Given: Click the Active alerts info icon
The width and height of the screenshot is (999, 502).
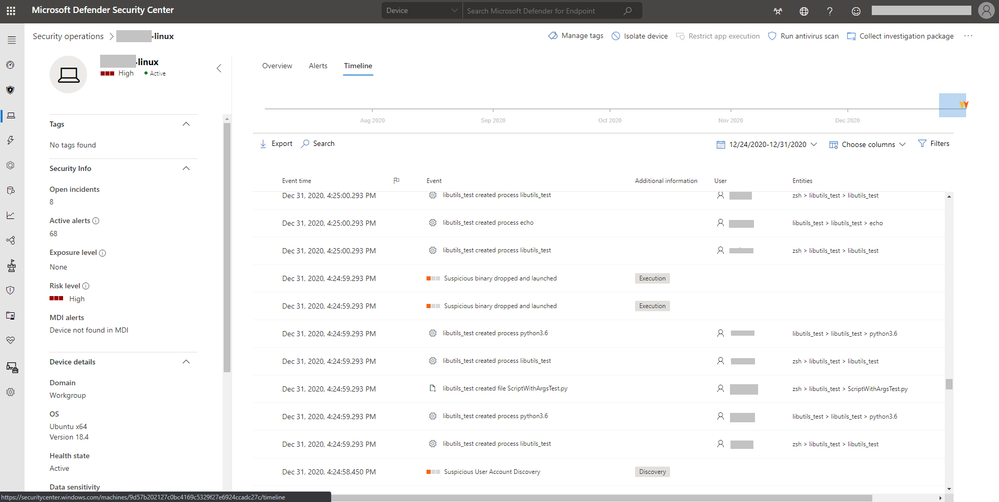Looking at the screenshot, I should click(x=96, y=221).
